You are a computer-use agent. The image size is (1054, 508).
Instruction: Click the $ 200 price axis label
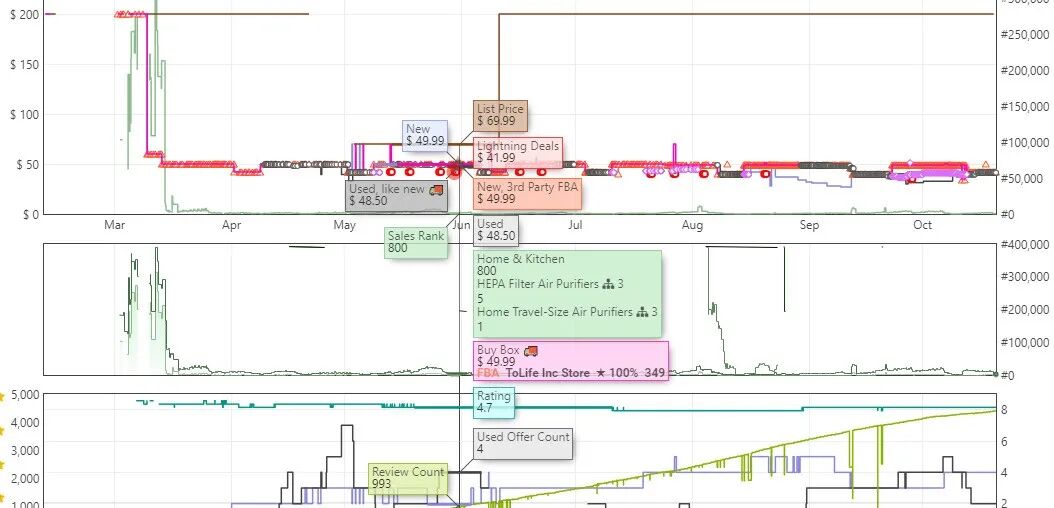tap(23, 14)
